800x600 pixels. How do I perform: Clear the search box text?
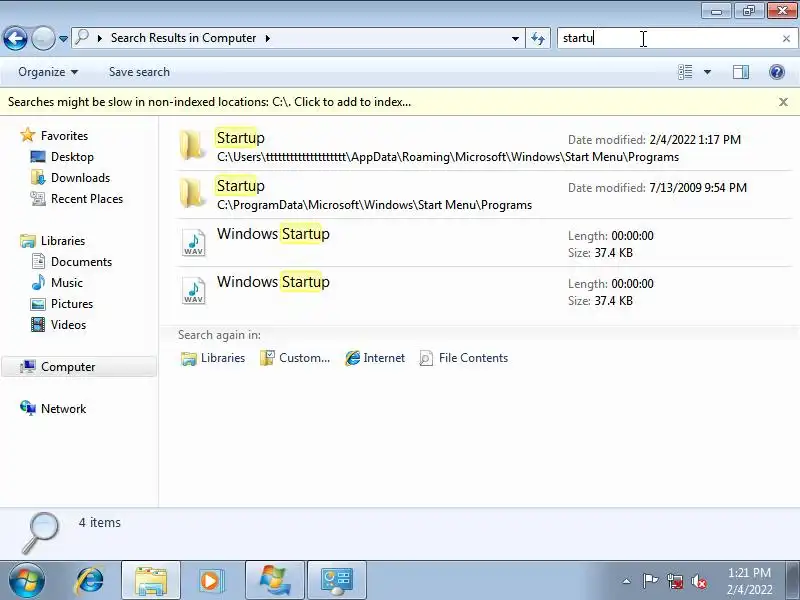click(x=786, y=39)
